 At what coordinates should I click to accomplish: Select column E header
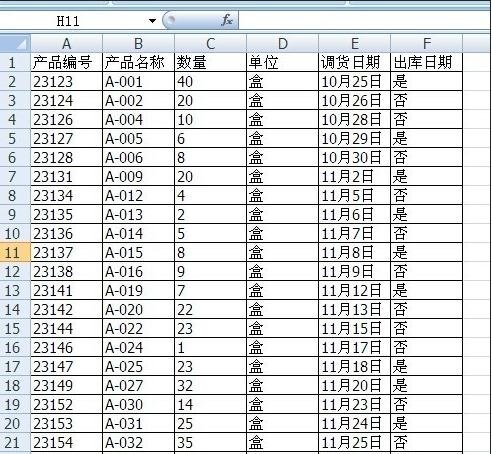point(355,44)
